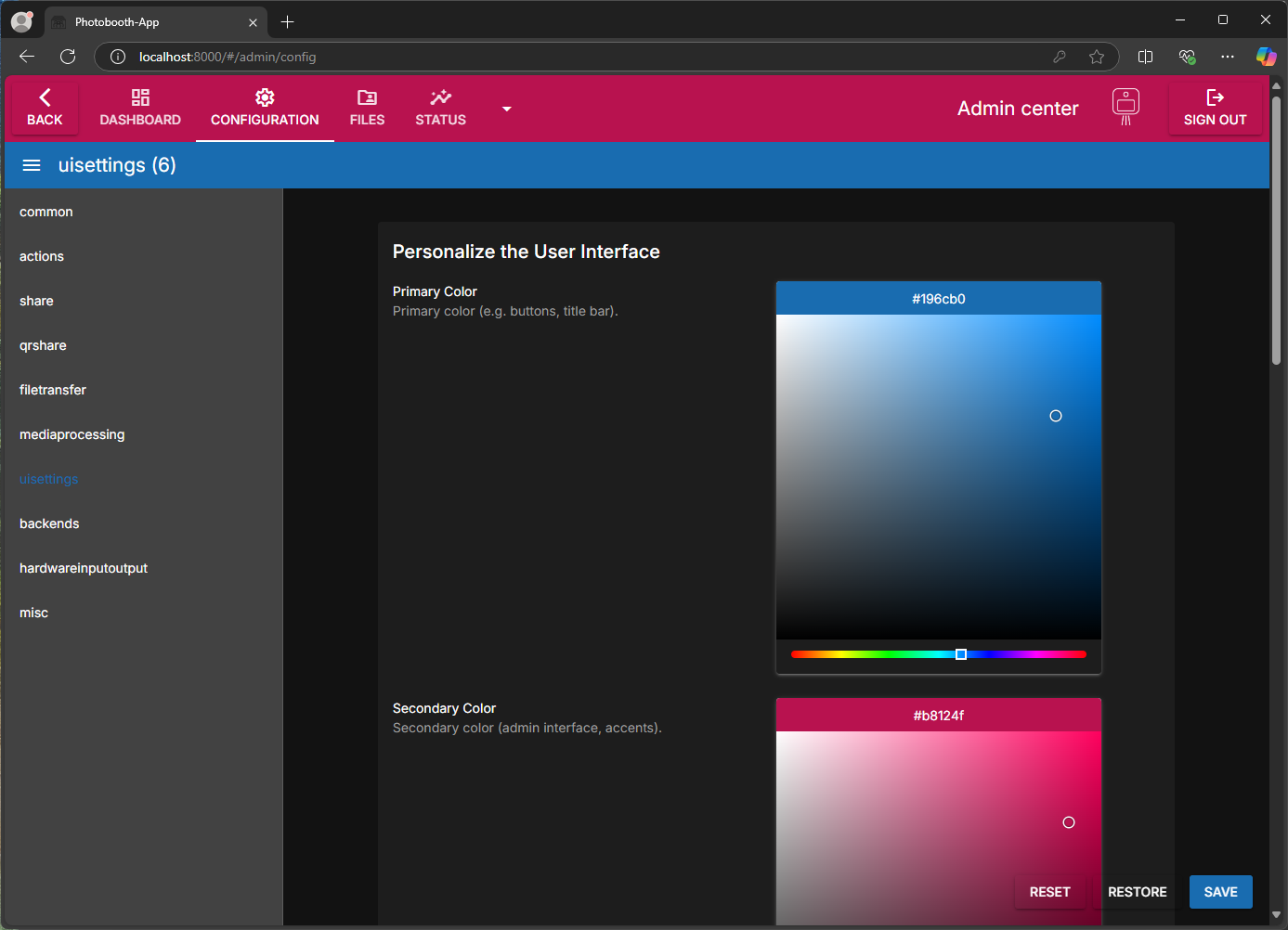Open the split screen icon

pyautogui.click(x=1145, y=57)
